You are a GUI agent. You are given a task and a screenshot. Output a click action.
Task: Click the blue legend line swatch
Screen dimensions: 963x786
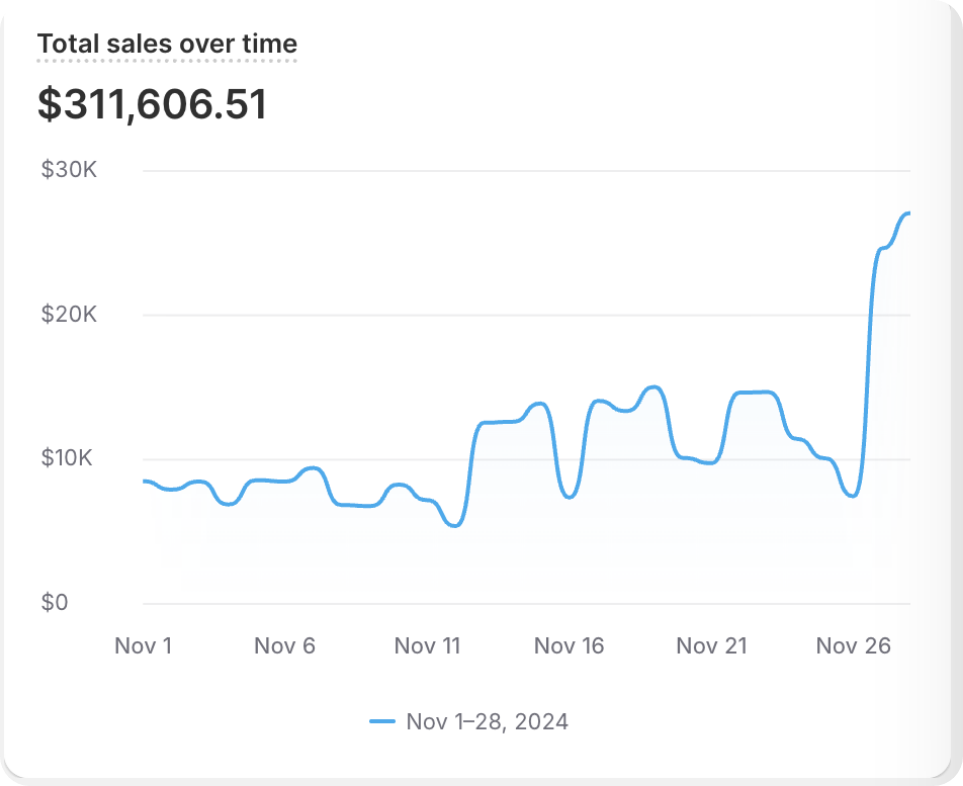click(382, 721)
